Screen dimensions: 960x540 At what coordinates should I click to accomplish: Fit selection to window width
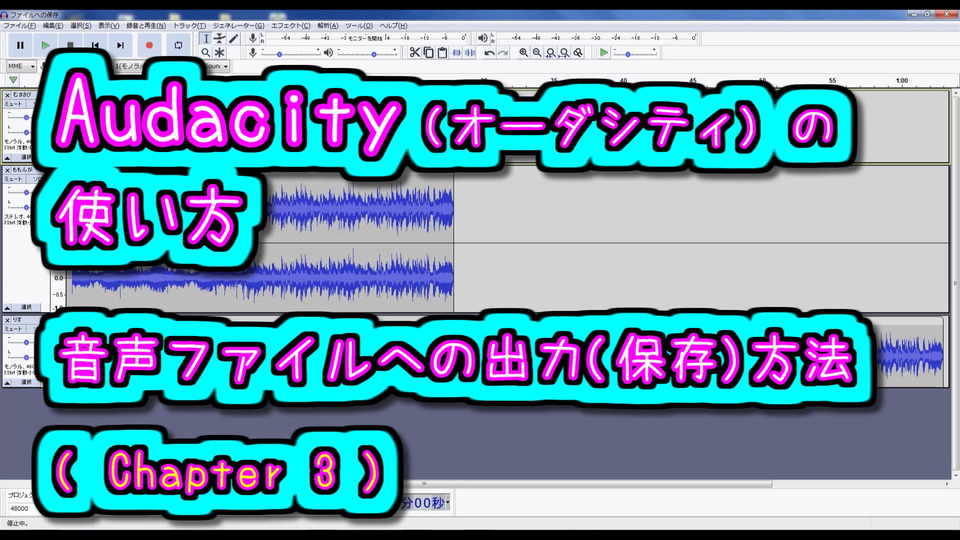point(550,53)
